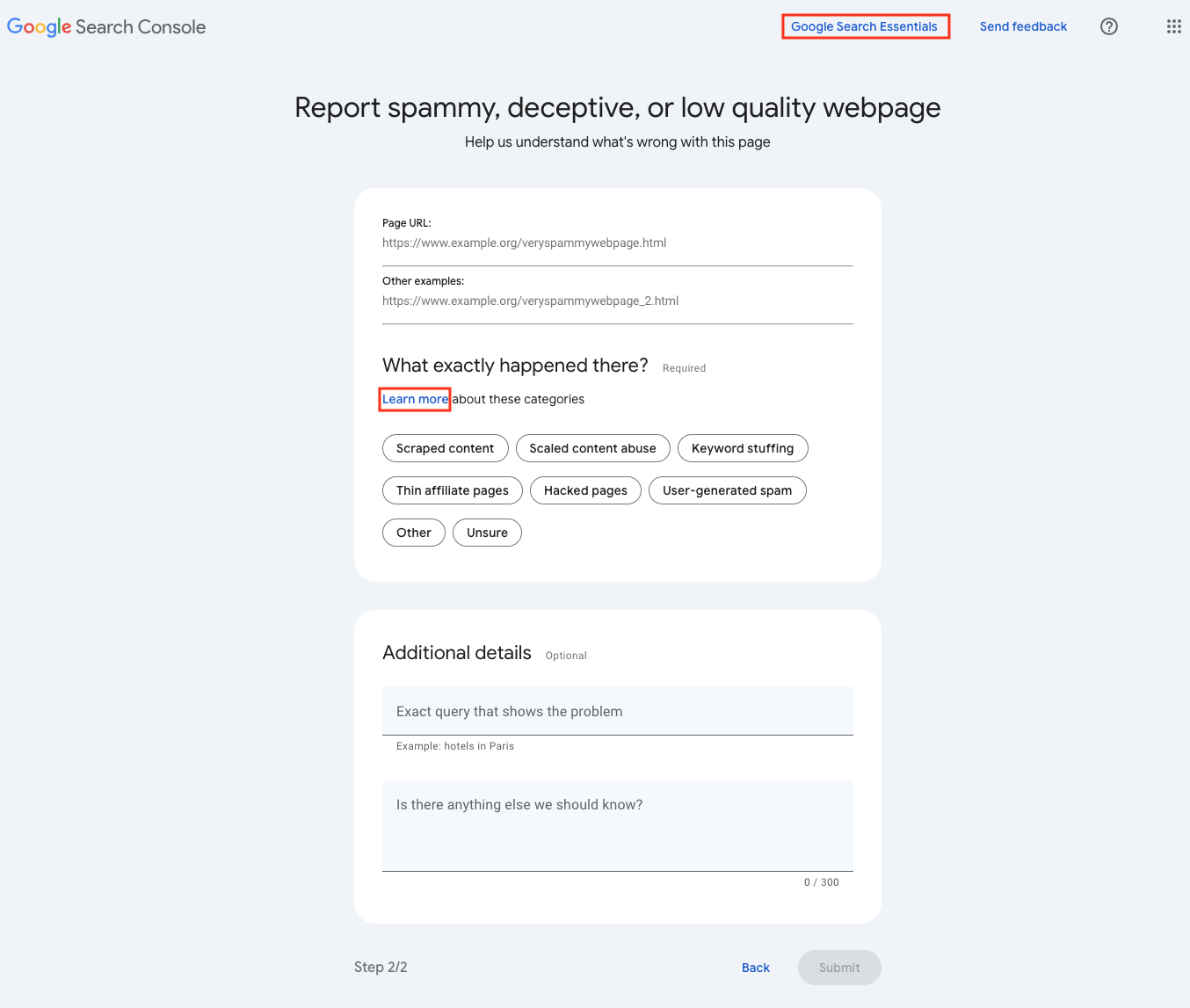
Task: Select the Hacked pages category
Action: click(585, 490)
